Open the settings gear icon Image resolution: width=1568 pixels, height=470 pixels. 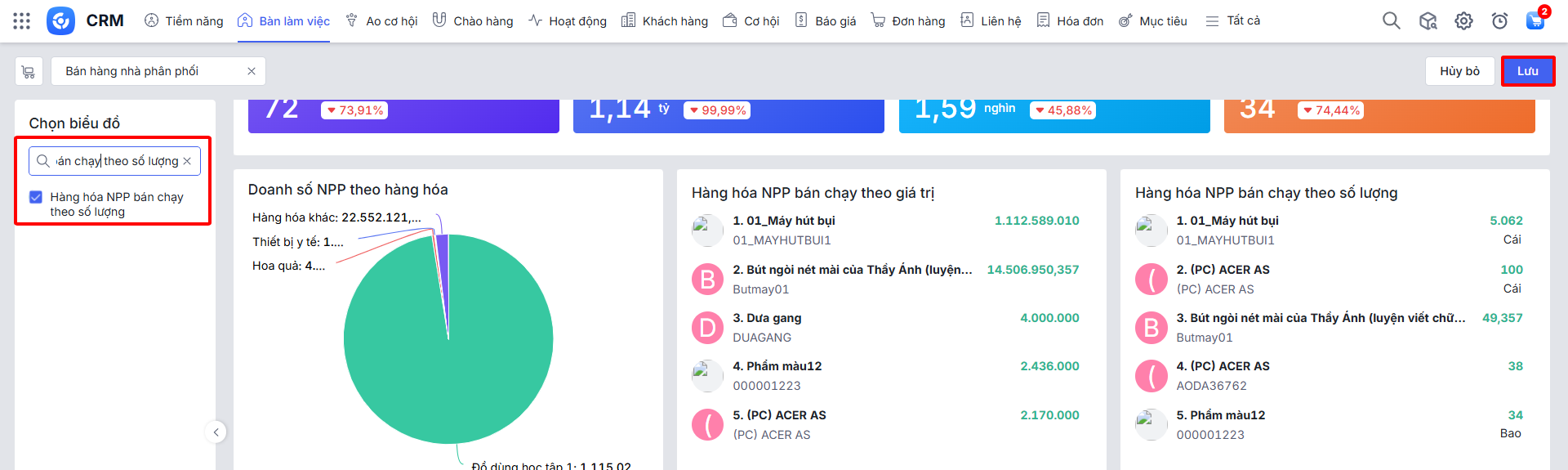tap(1463, 20)
